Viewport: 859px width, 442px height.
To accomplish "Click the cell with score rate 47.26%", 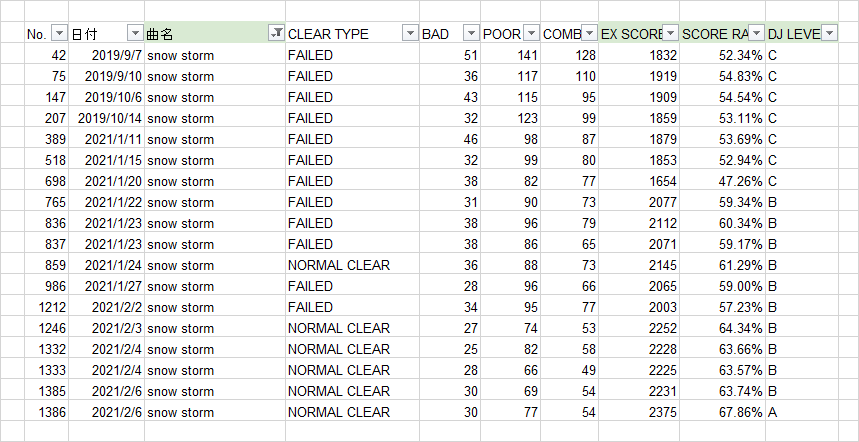I will [x=723, y=181].
